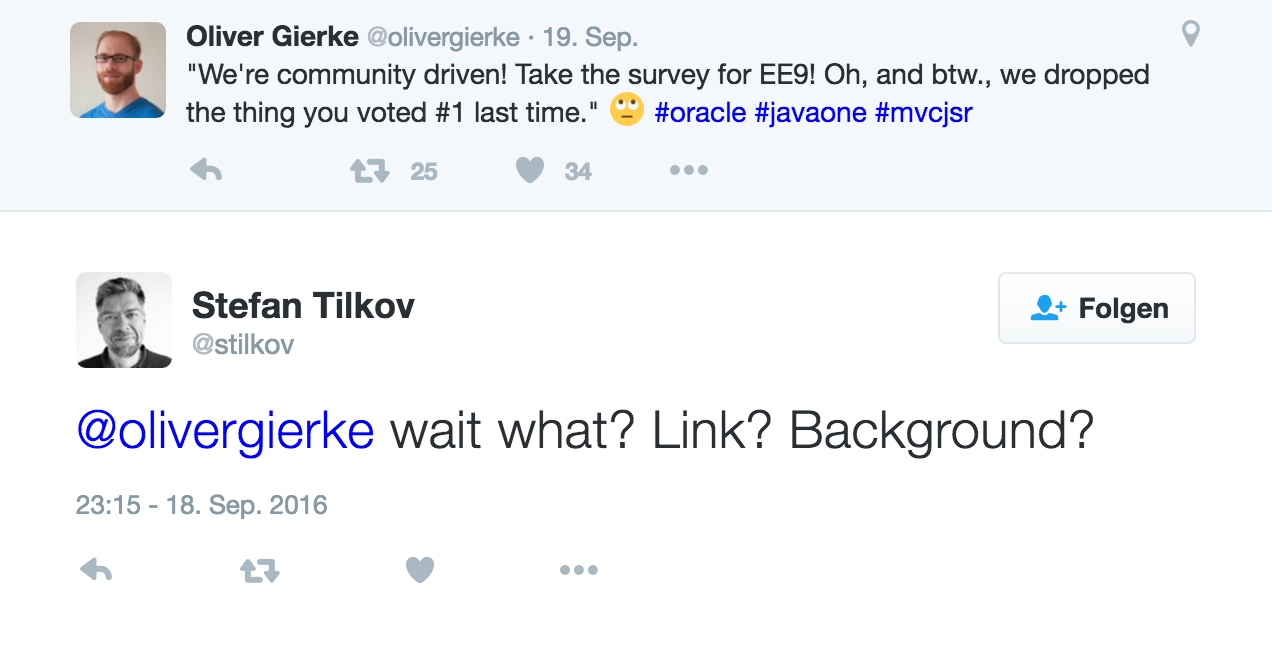Open more options on Oliver Gierke's tweet

tap(689, 171)
